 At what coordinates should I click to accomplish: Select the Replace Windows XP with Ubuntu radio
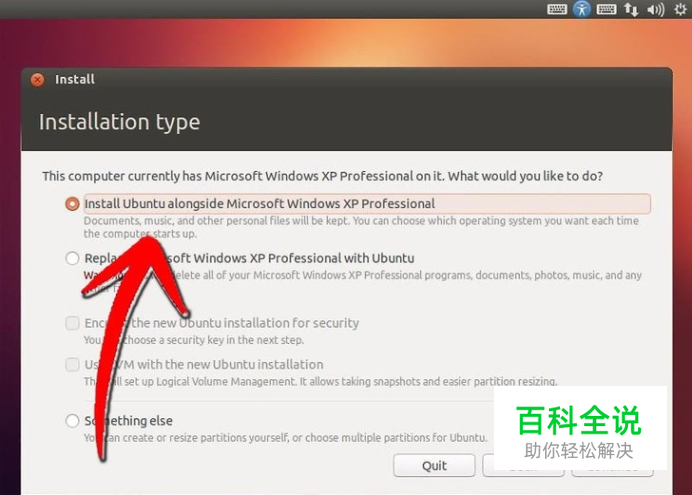click(72, 258)
